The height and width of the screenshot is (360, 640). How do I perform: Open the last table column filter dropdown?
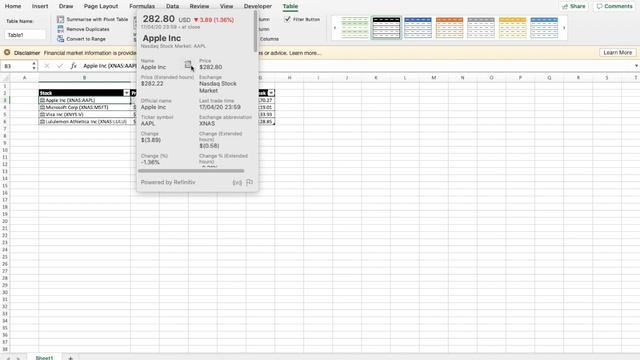pyautogui.click(x=271, y=93)
